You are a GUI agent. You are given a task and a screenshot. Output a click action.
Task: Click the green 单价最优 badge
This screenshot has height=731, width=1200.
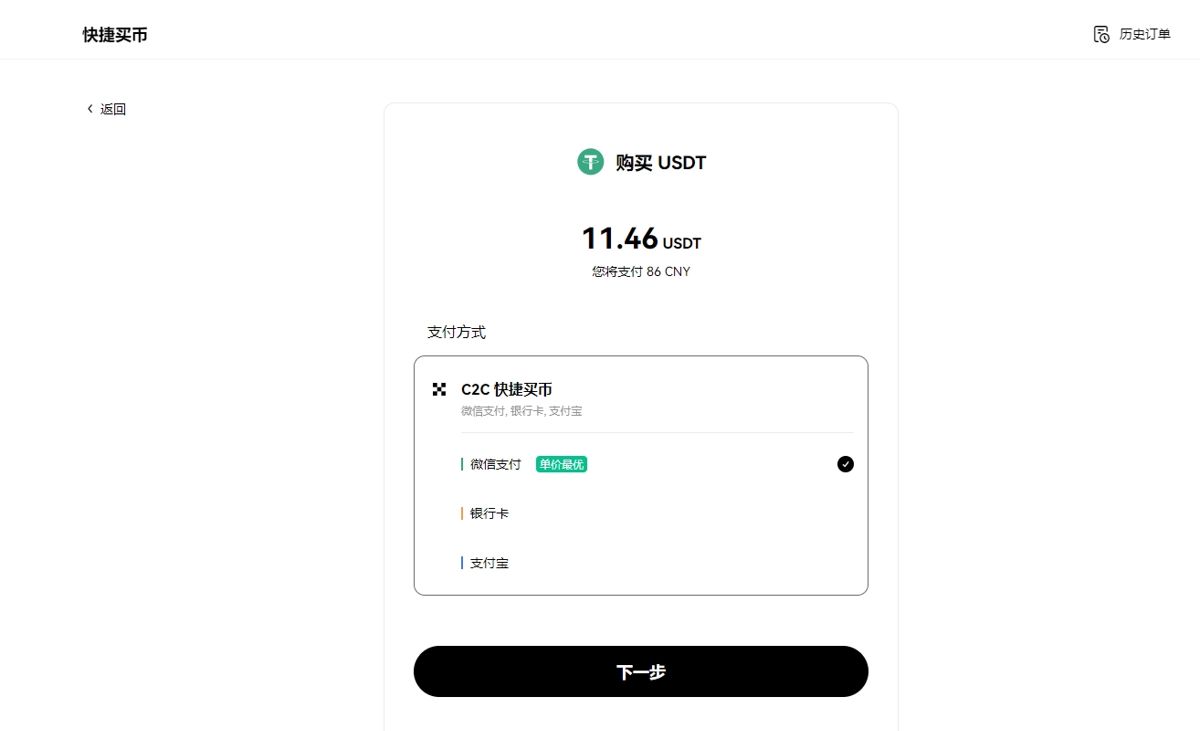561,464
